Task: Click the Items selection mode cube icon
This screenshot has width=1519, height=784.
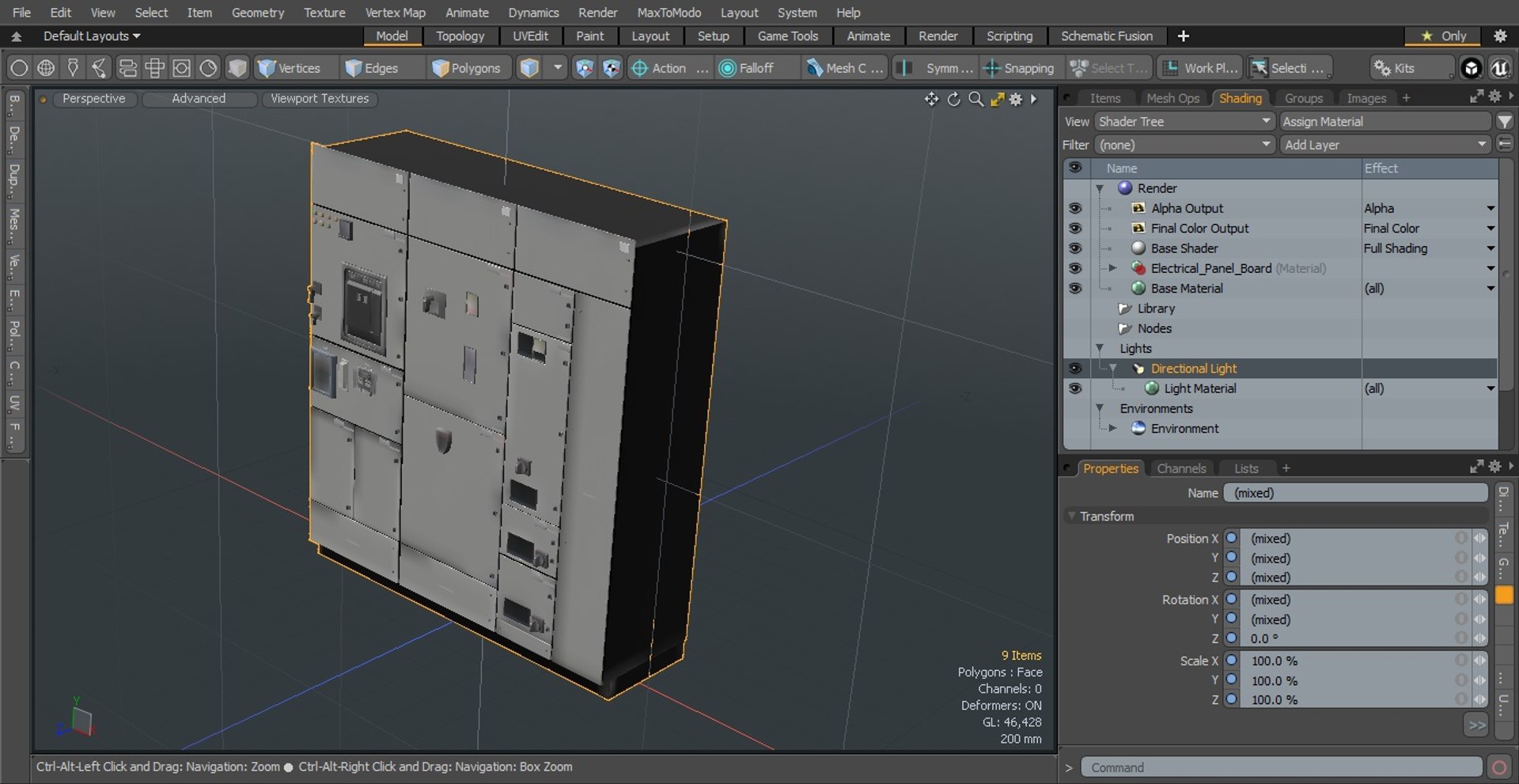Action: coord(529,68)
